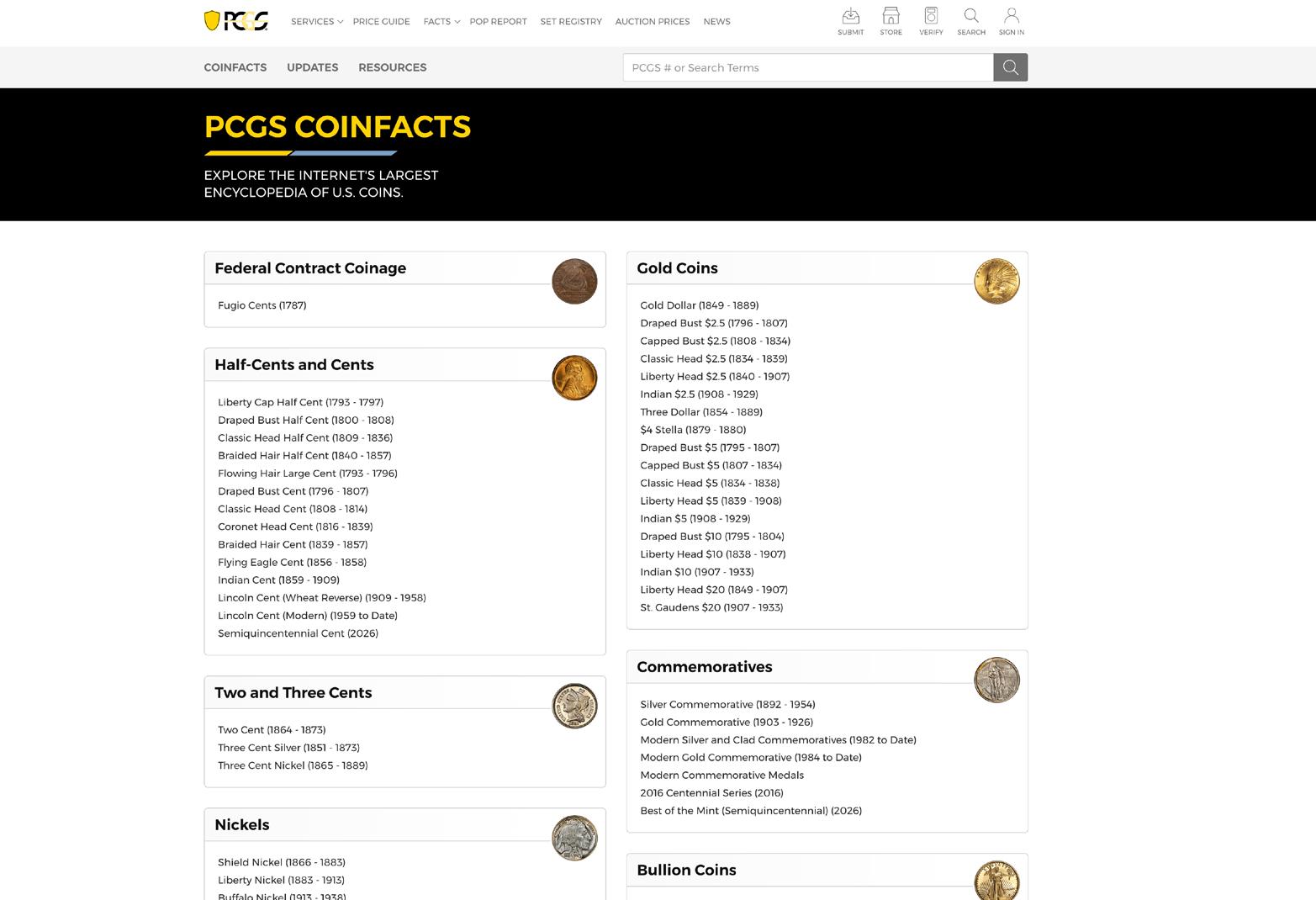The width and height of the screenshot is (1316, 900).
Task: Open Lincoln Cent (Wheat Reverse) link
Action: tap(322, 598)
